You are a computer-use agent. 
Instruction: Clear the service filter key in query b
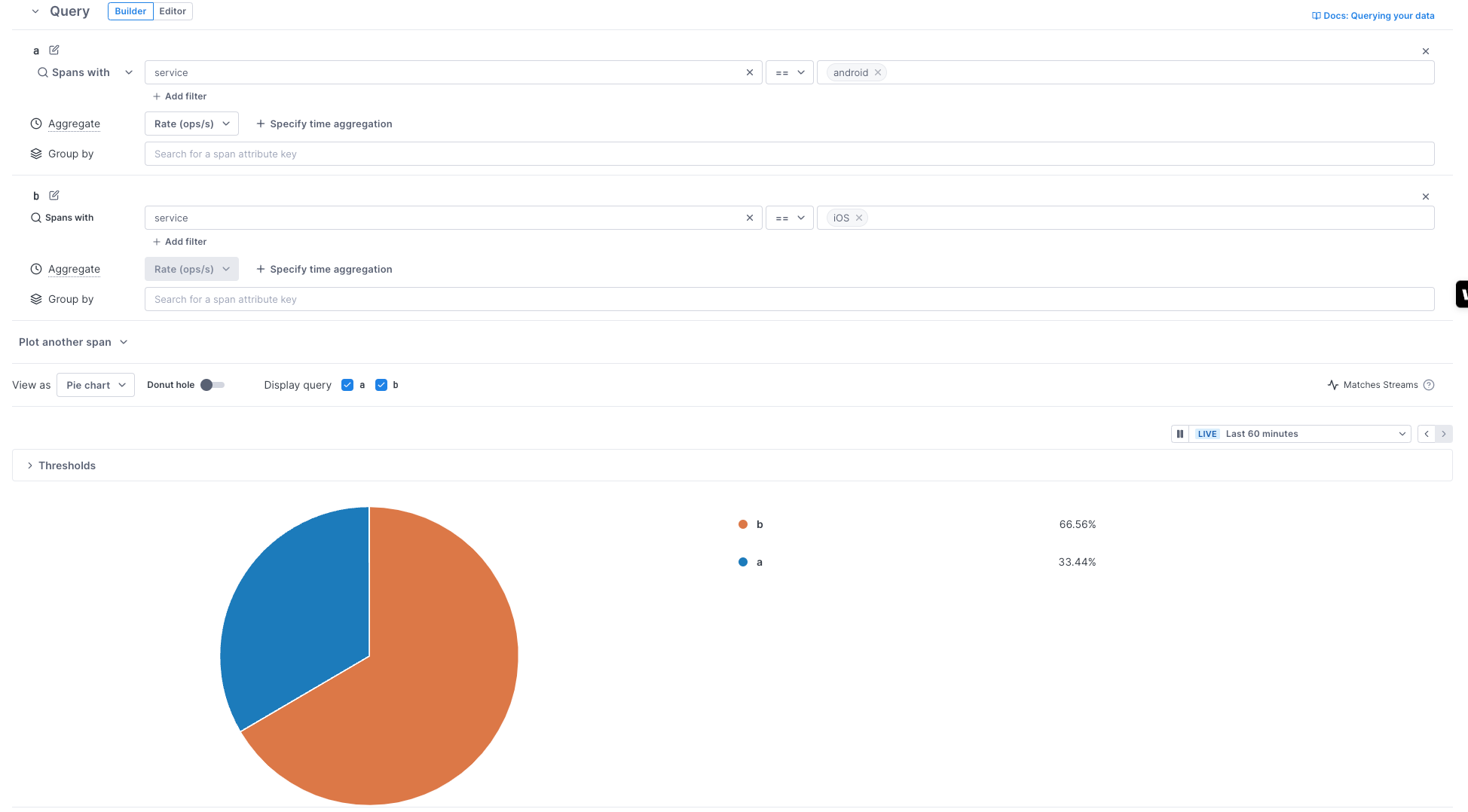coord(750,218)
